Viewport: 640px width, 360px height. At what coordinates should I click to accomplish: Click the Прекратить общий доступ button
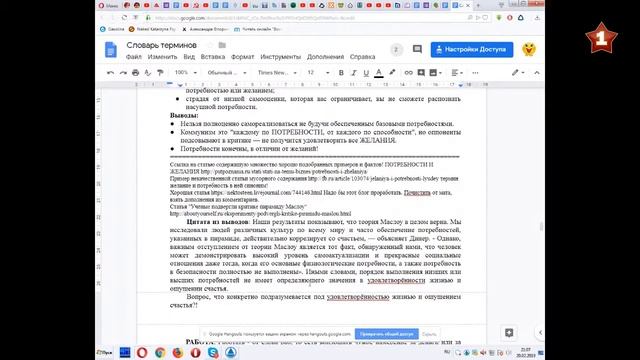[x=387, y=334]
